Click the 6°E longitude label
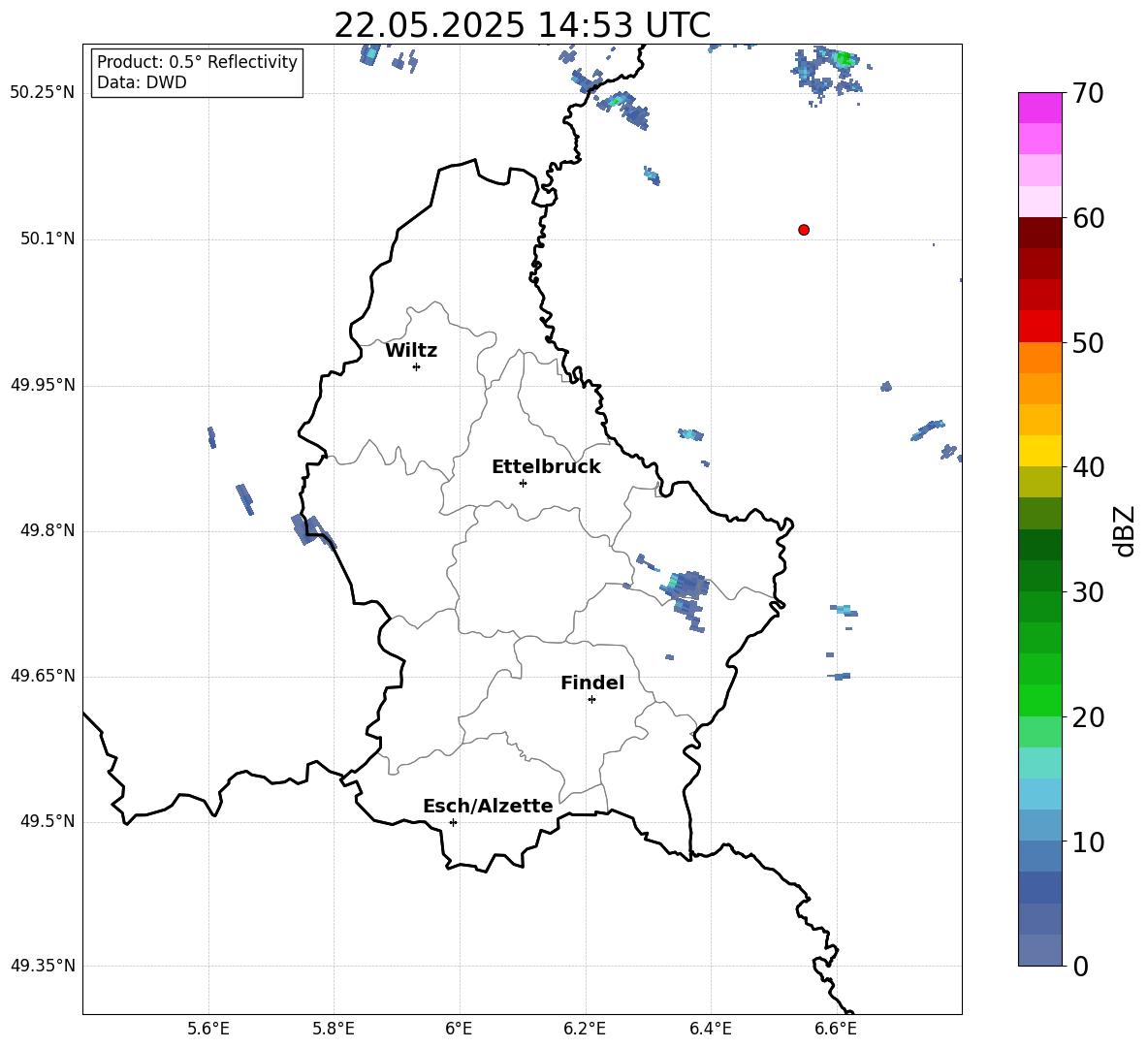 pos(459,1030)
